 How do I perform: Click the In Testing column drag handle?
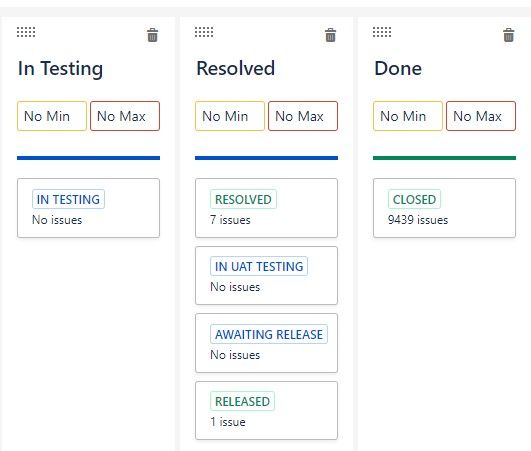pos(26,32)
